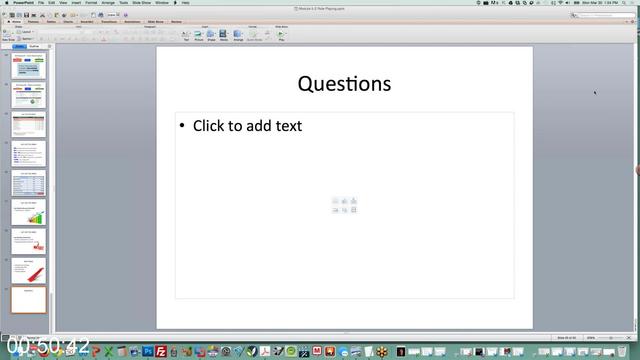Click the 'Click to add text' placeholder
The width and height of the screenshot is (640, 360).
point(247,126)
